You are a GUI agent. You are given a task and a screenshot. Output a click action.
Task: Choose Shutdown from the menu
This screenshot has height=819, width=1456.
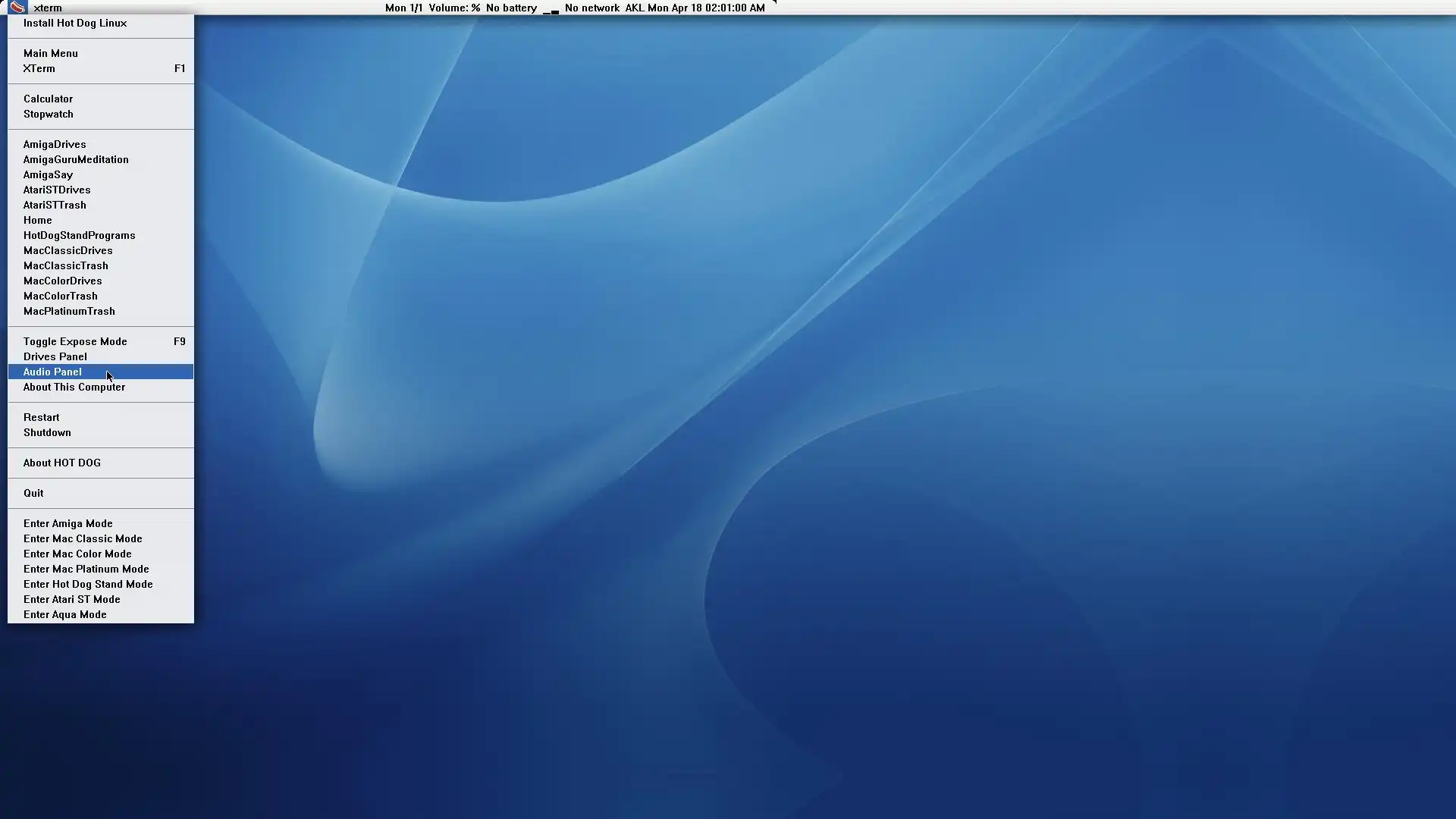click(x=47, y=432)
